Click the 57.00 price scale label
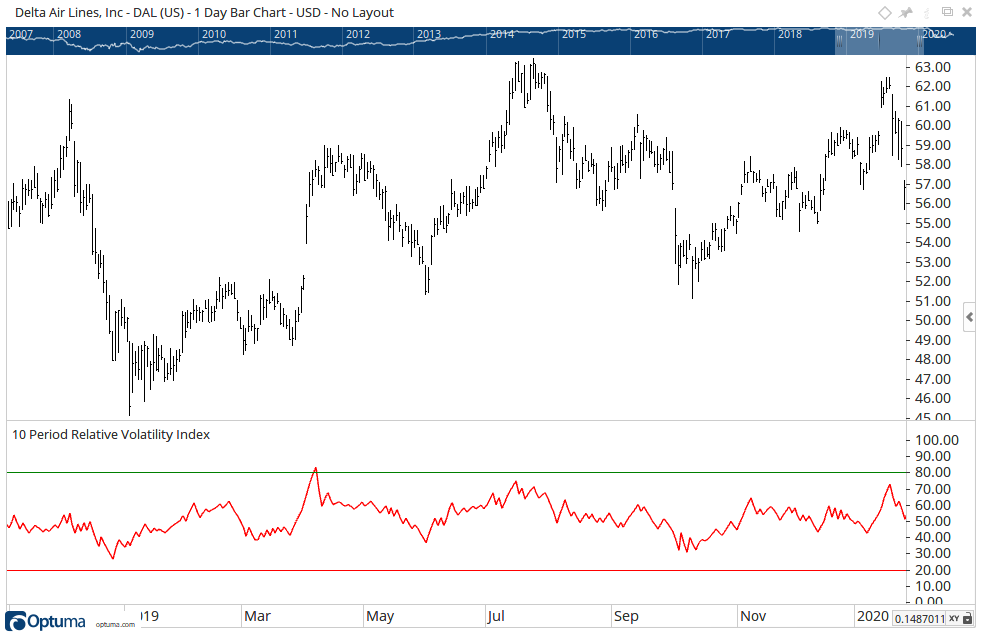982x635 pixels. click(933, 184)
